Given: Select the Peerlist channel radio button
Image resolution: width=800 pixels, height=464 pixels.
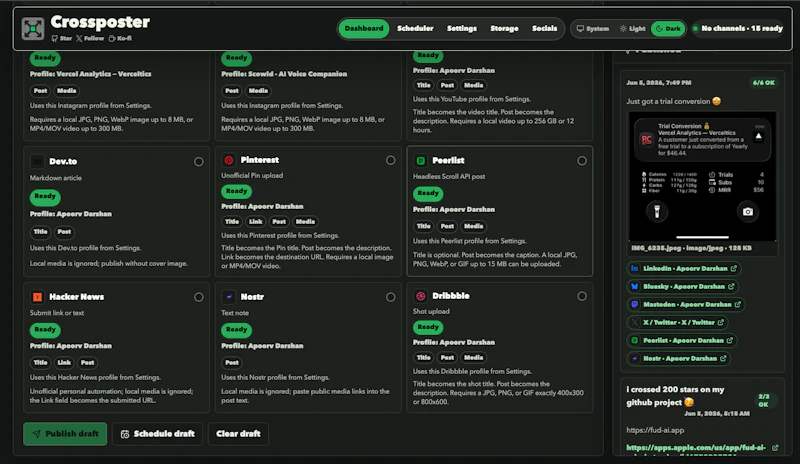Looking at the screenshot, I should pos(582,161).
